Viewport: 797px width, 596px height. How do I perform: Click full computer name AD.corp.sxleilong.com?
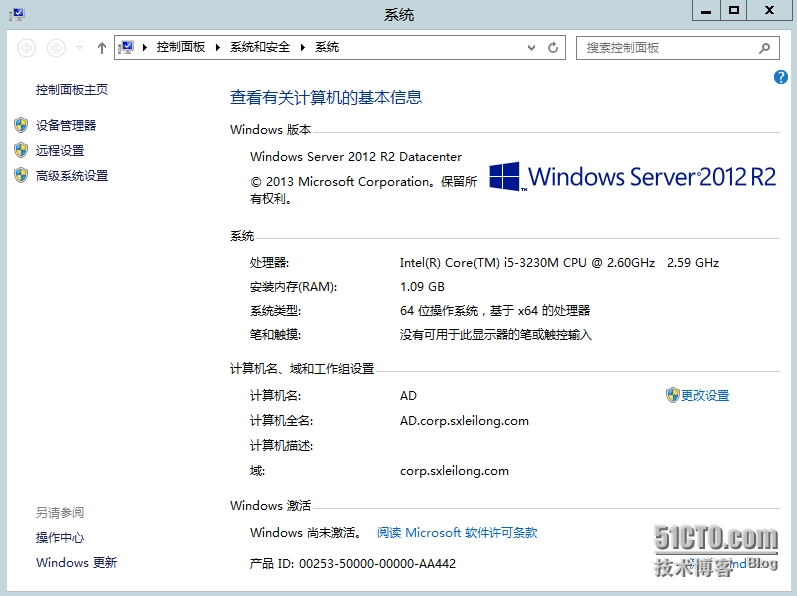(464, 421)
